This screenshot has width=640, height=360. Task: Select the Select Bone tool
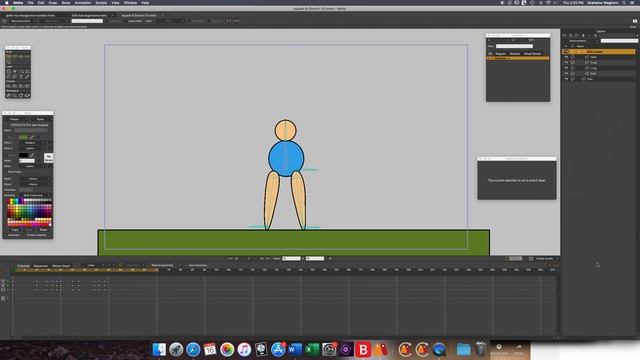9,56
